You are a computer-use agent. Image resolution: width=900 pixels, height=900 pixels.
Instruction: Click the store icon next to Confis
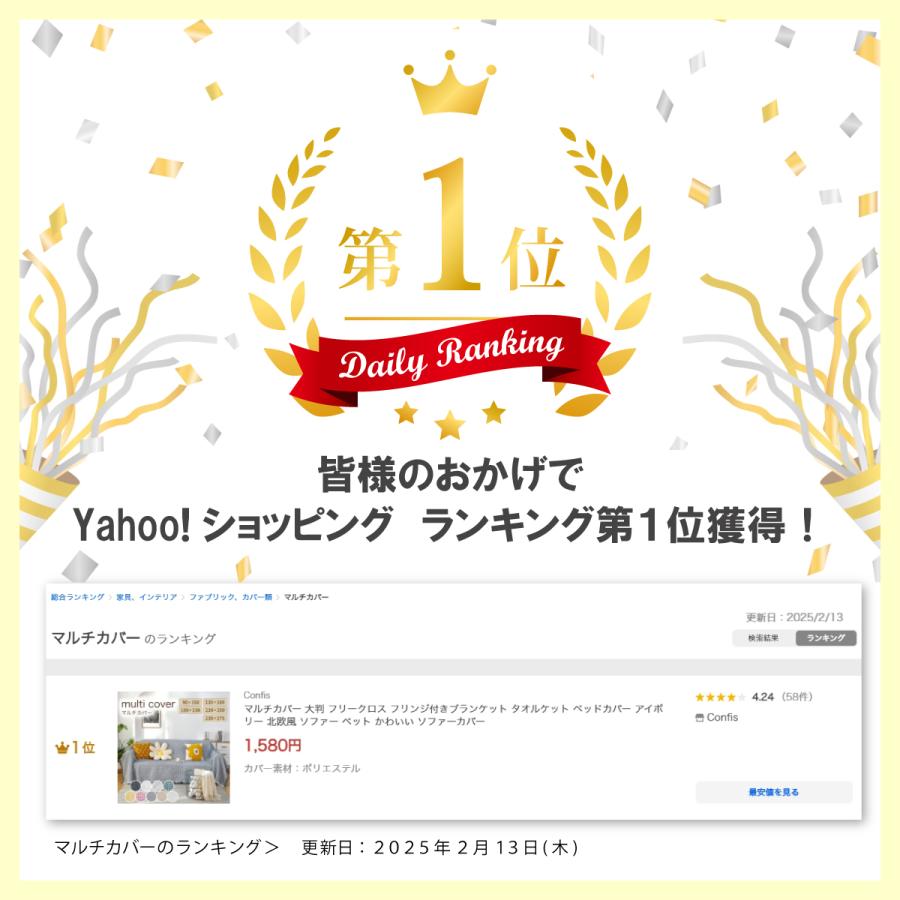699,717
